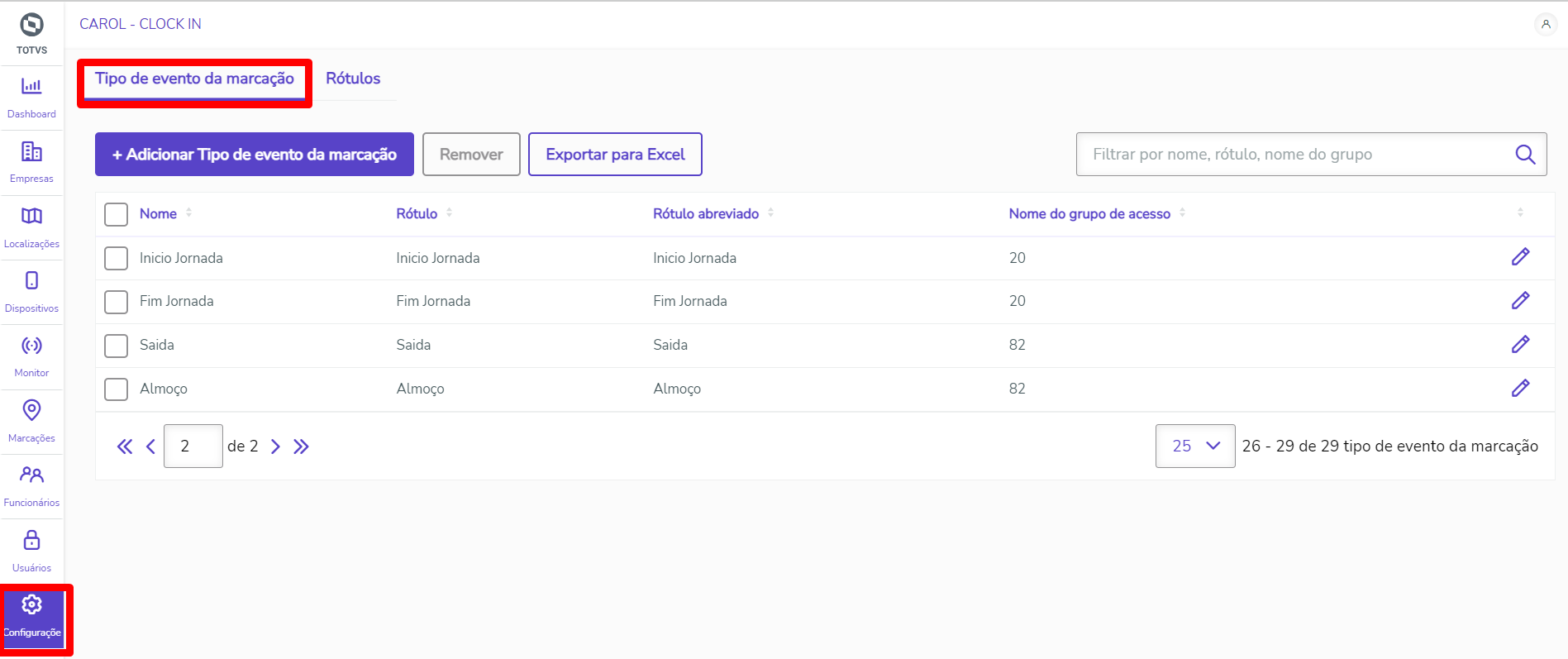Select Tipo de evento da marcação tab

194,79
